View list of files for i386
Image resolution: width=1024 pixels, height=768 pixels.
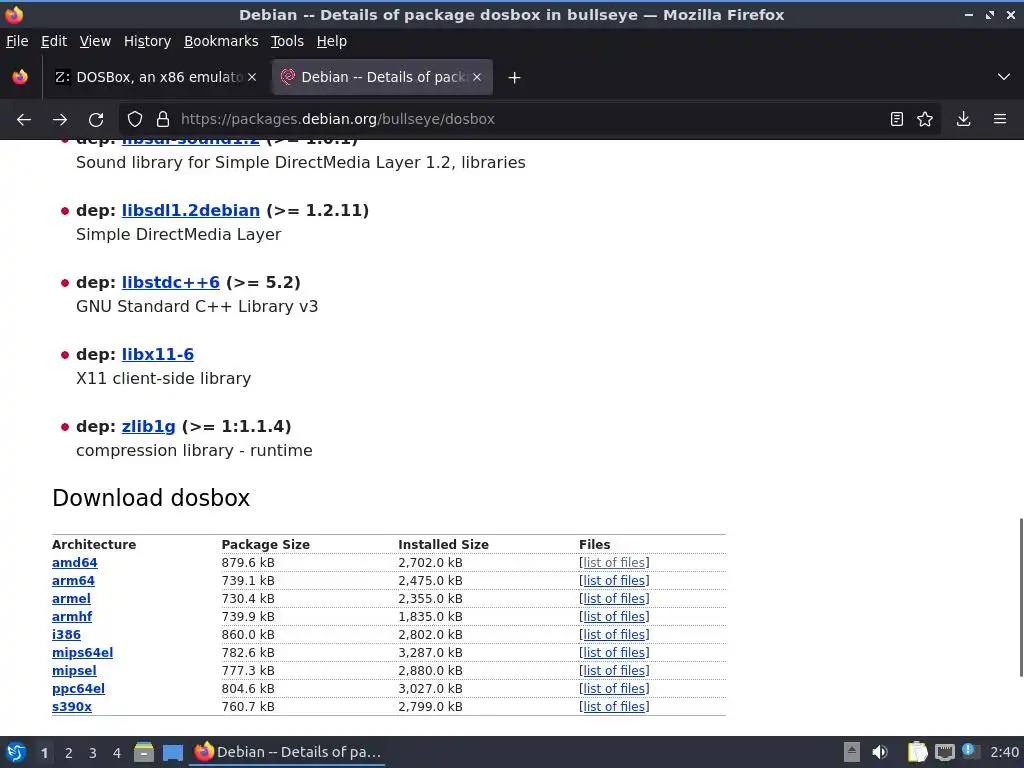[x=614, y=634]
